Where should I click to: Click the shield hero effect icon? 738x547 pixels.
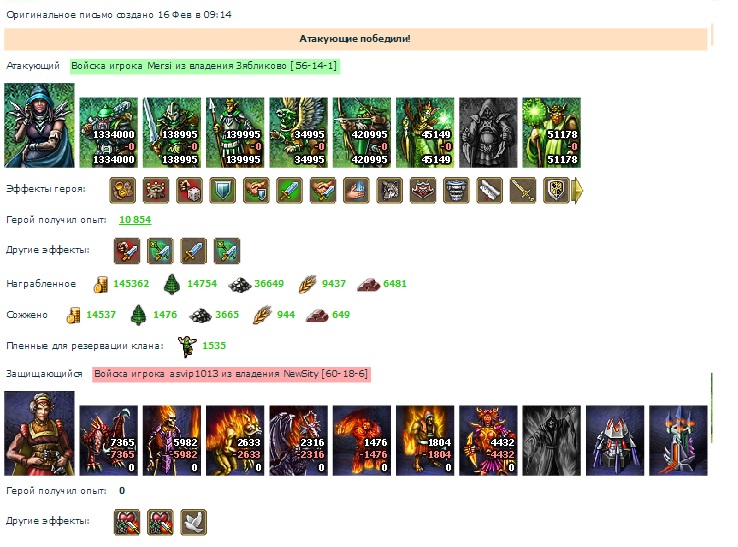[222, 190]
